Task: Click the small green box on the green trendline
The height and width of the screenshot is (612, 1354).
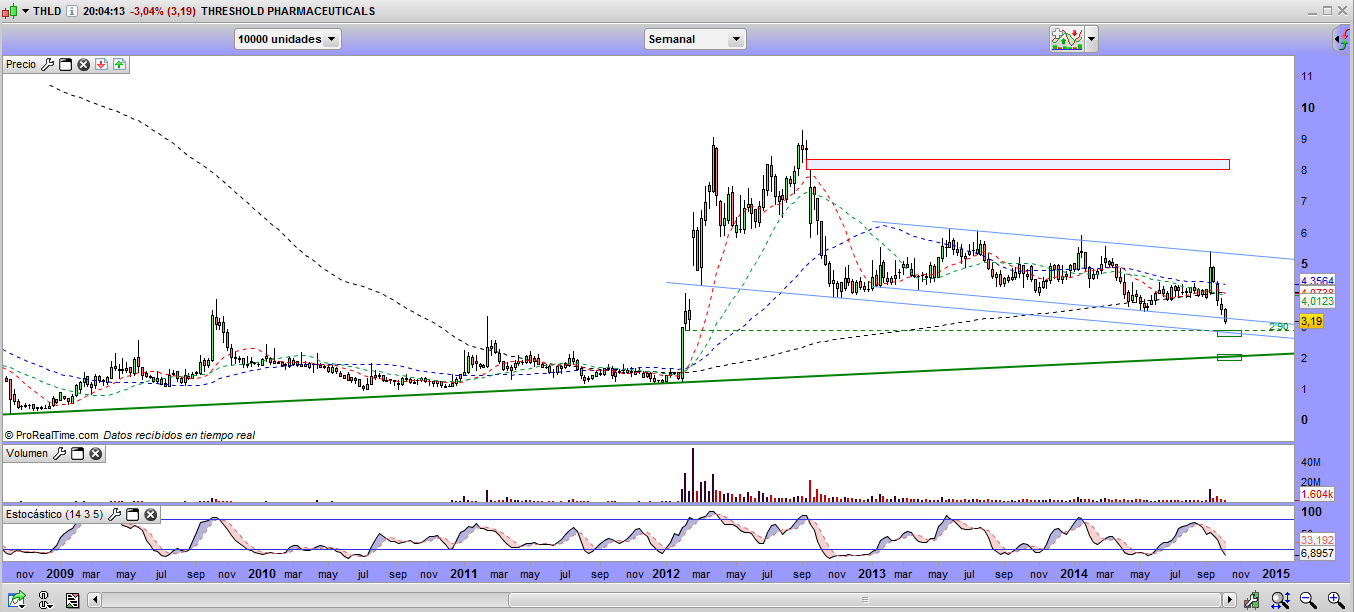Action: (1229, 357)
